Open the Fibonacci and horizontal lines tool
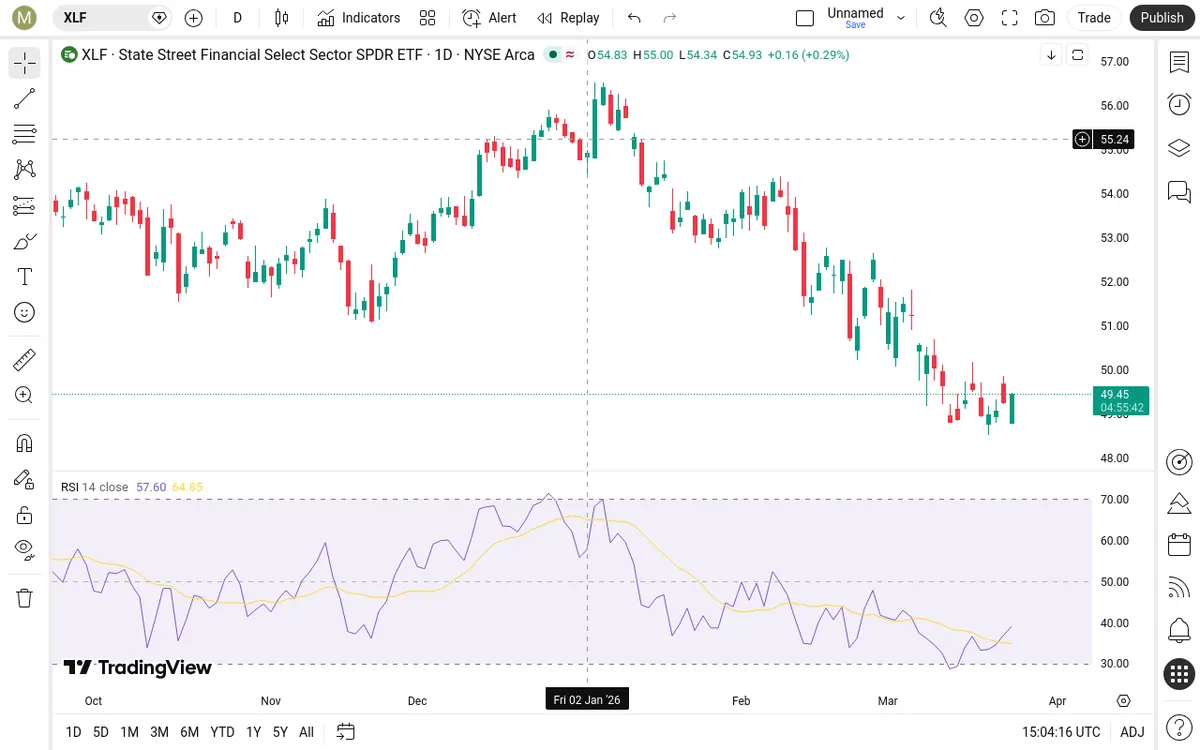Image resolution: width=1200 pixels, height=750 pixels. [25, 134]
